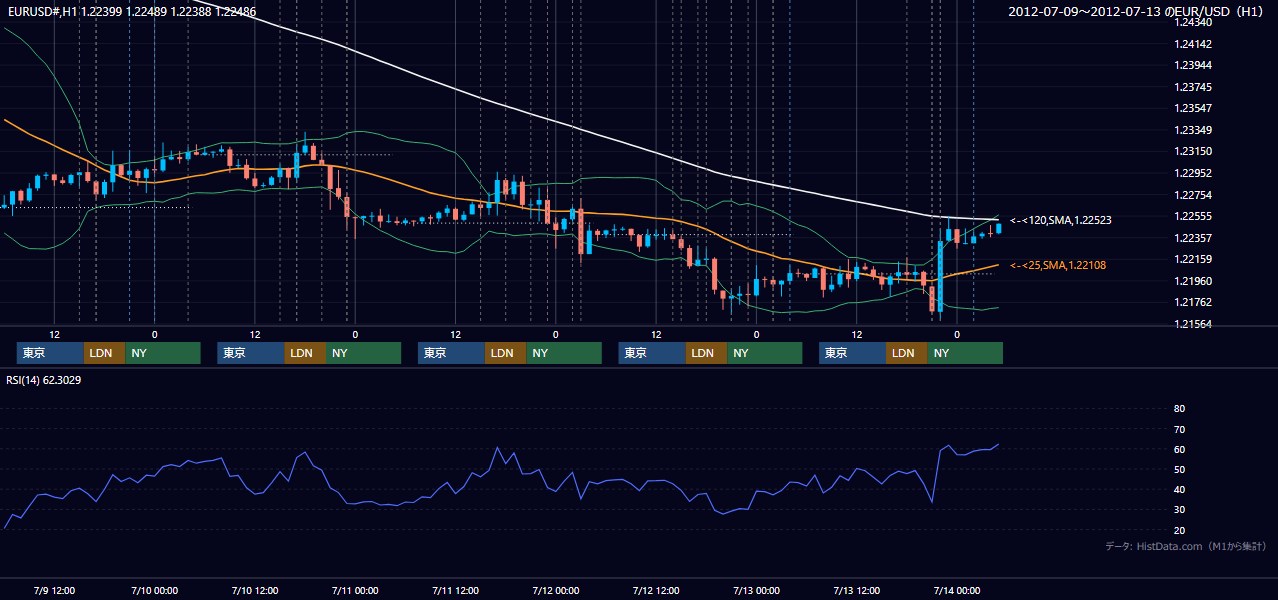The image size is (1278, 600).
Task: Click price axis label 1.21564
Action: click(1192, 324)
